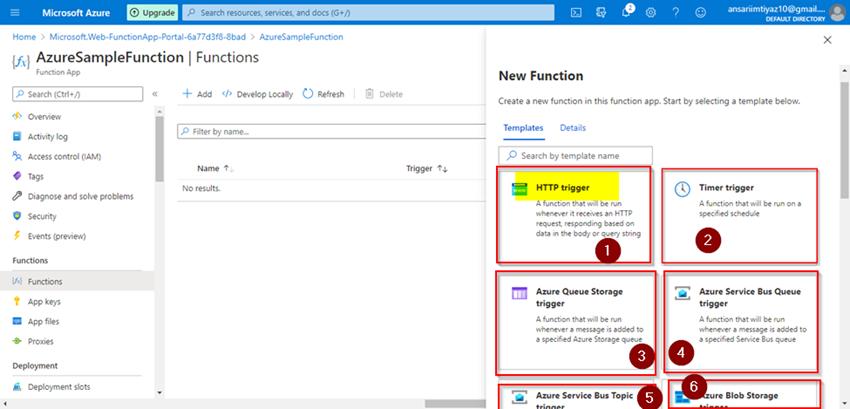Open Directory and subscription filter icon
The image size is (850, 409).
click(601, 12)
